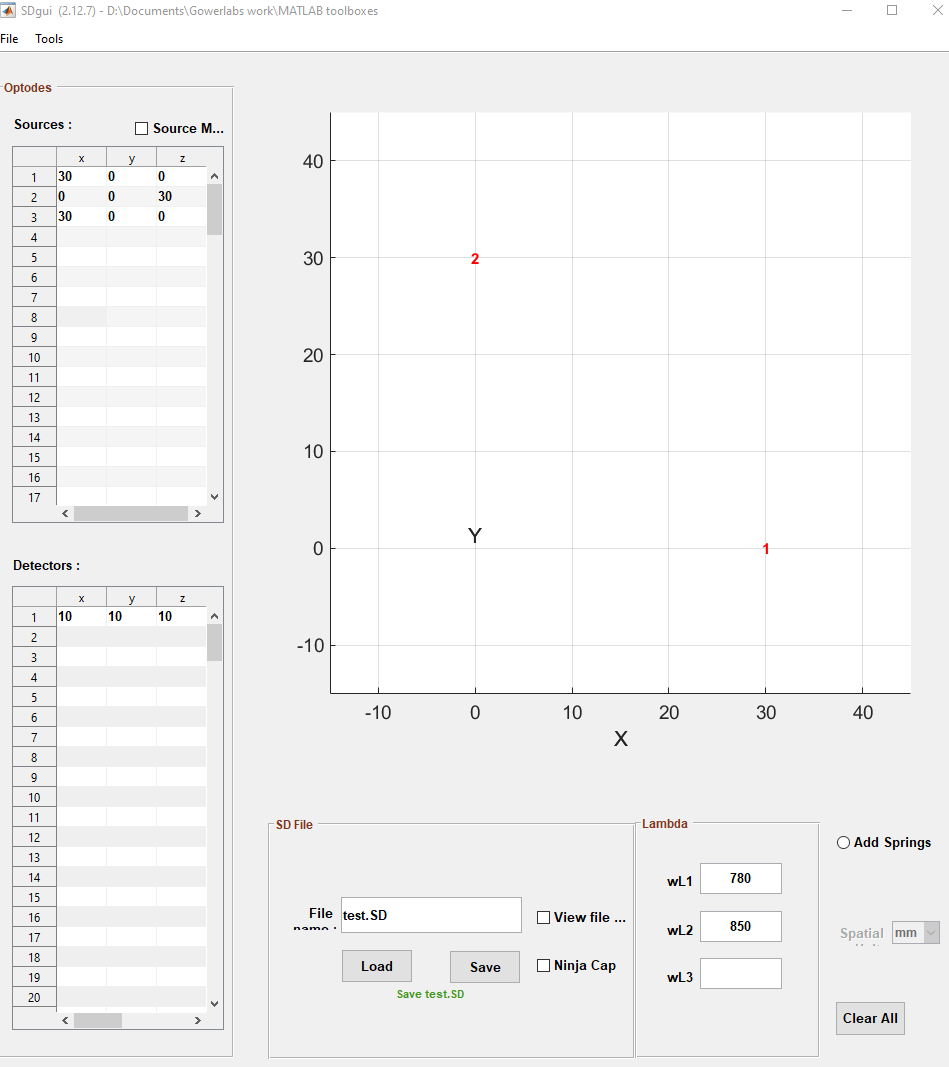The image size is (949, 1067).
Task: Click Detectors table scroll right arrow
Action: (x=198, y=1020)
